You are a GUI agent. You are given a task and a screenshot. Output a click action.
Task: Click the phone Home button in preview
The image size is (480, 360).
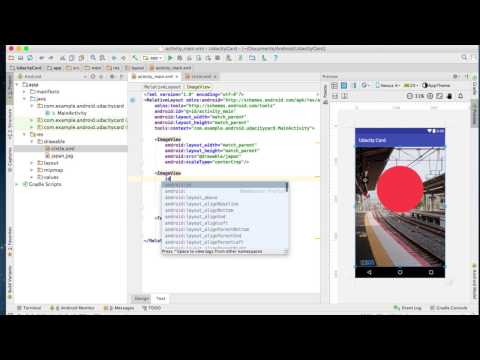pos(400,272)
